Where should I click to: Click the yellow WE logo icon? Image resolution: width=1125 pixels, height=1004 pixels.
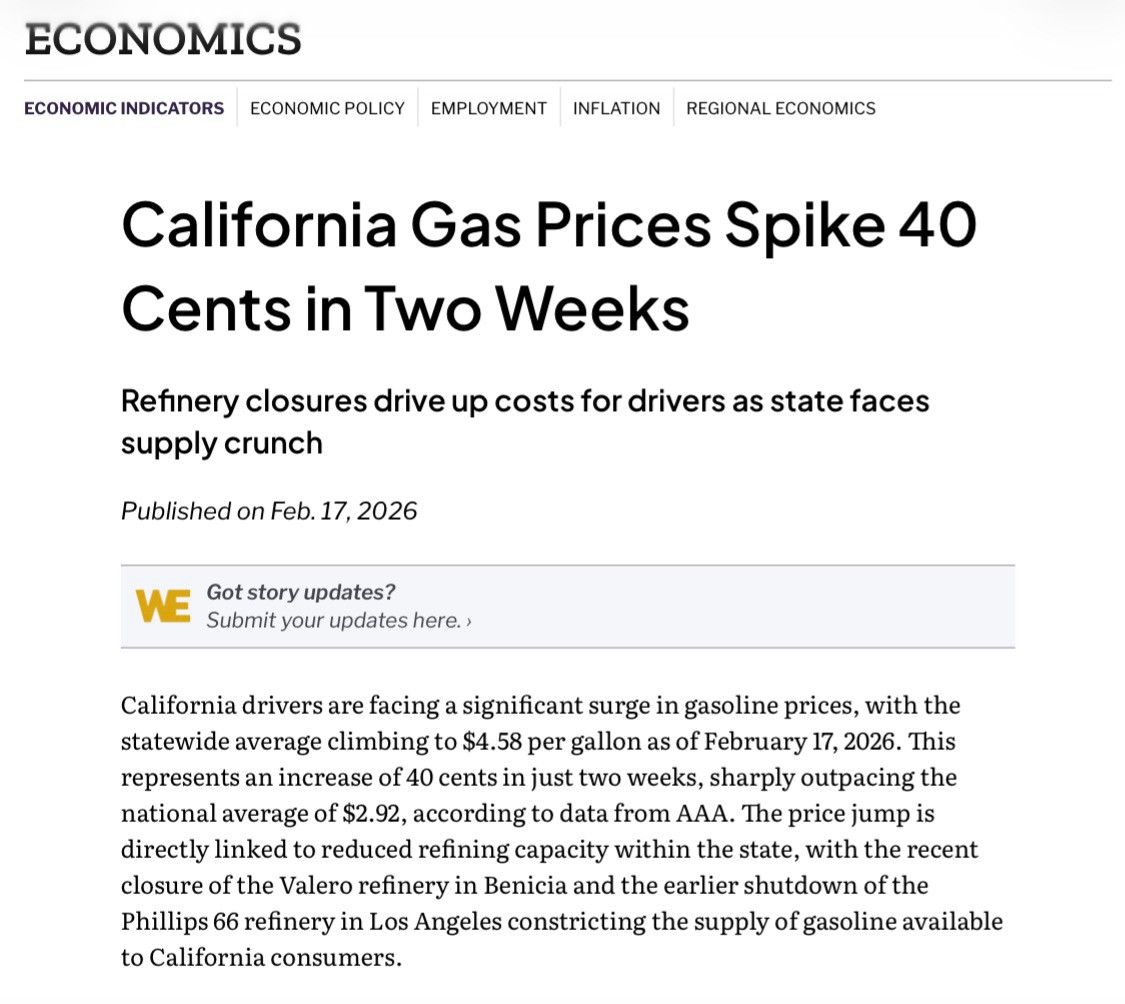coord(164,606)
